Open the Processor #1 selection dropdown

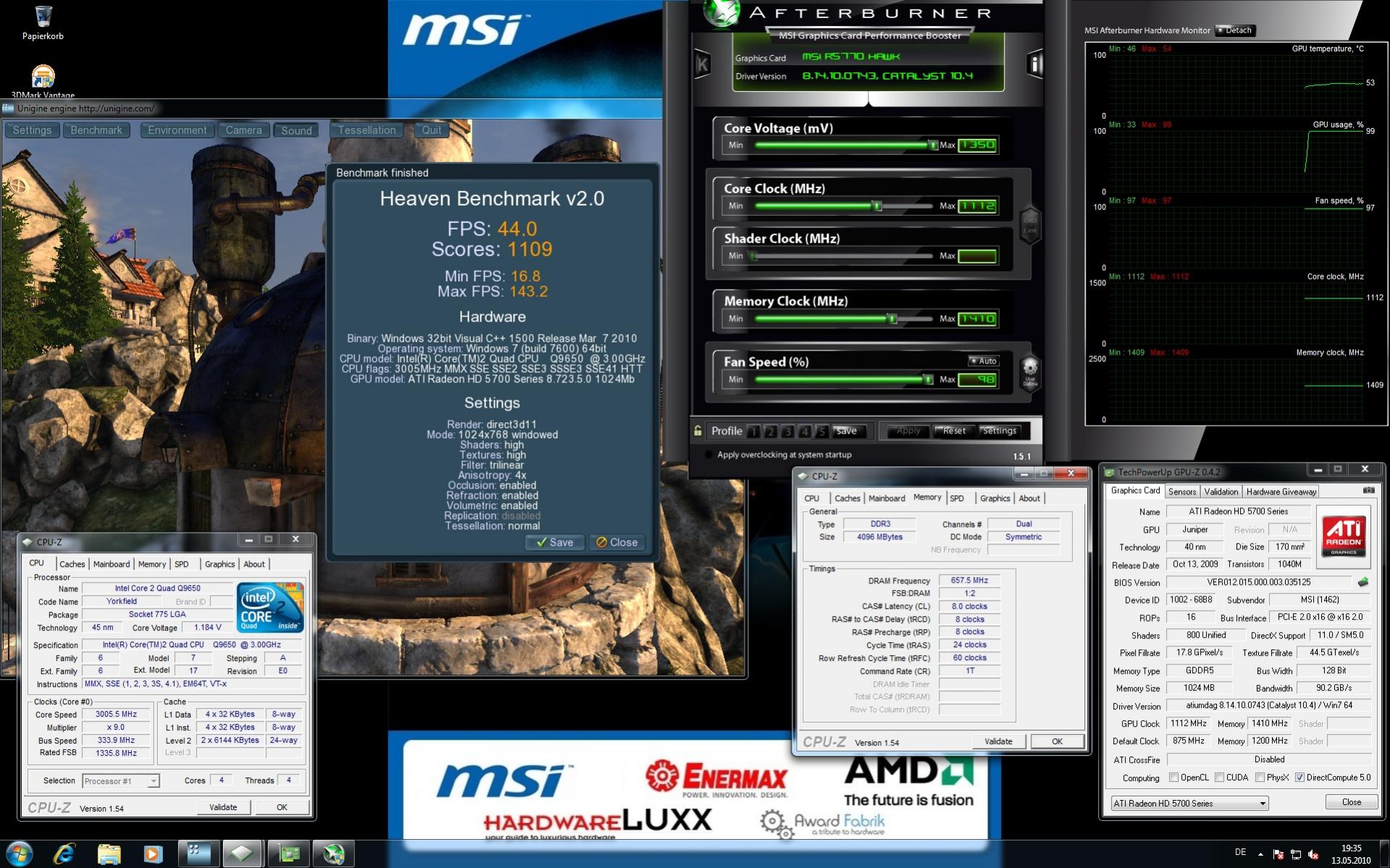click(121, 781)
